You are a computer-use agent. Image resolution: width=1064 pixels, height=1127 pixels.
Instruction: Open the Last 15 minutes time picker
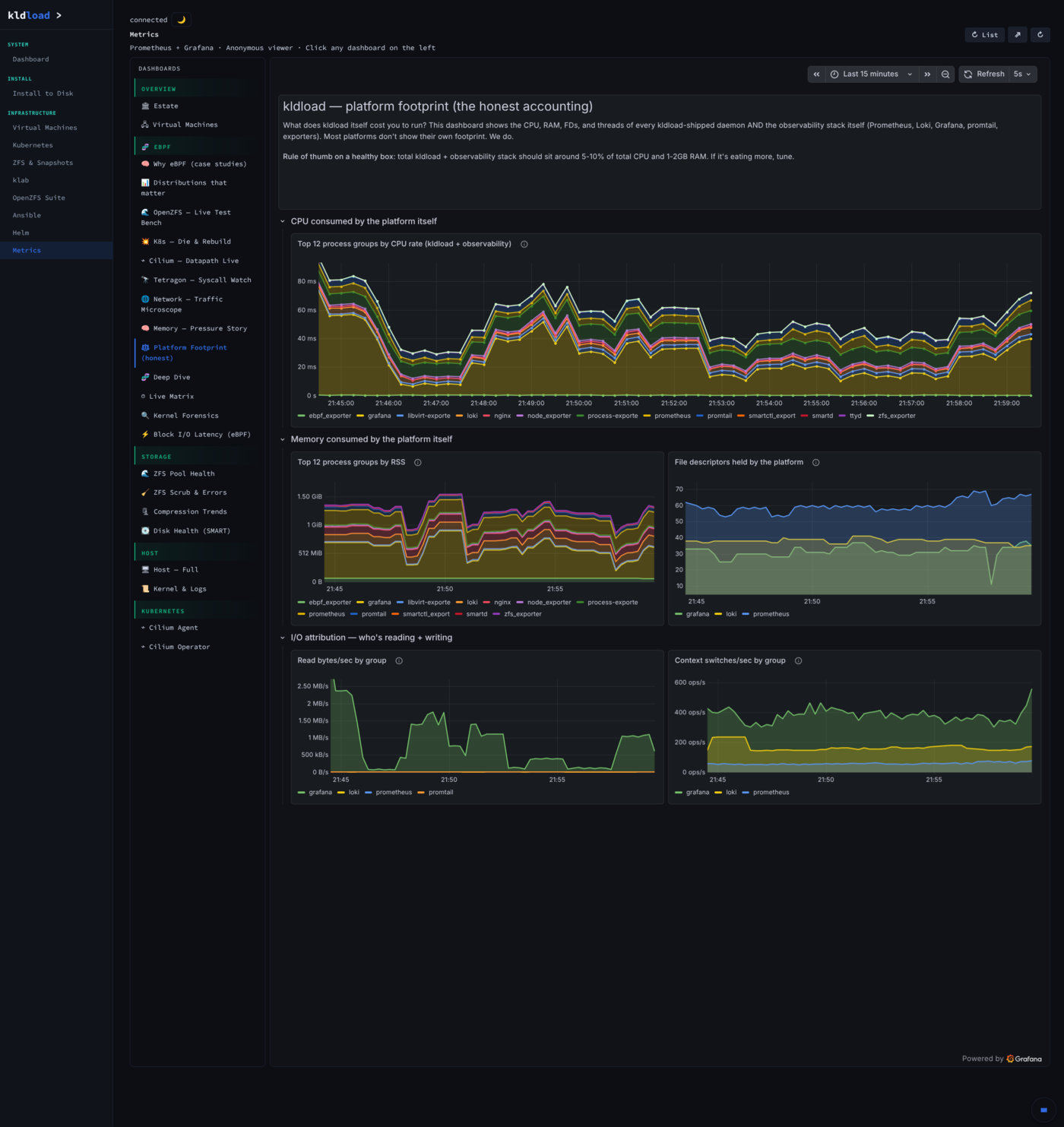(871, 74)
